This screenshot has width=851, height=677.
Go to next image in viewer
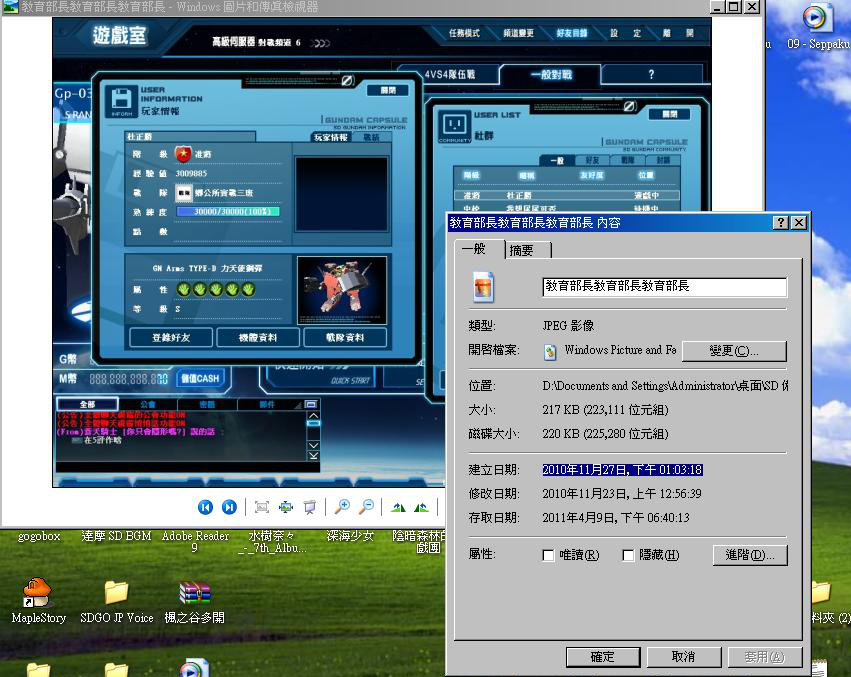[x=230, y=507]
